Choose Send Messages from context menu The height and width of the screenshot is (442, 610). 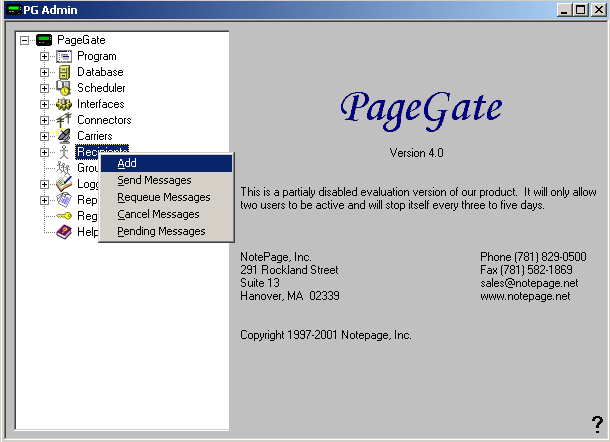point(167,180)
